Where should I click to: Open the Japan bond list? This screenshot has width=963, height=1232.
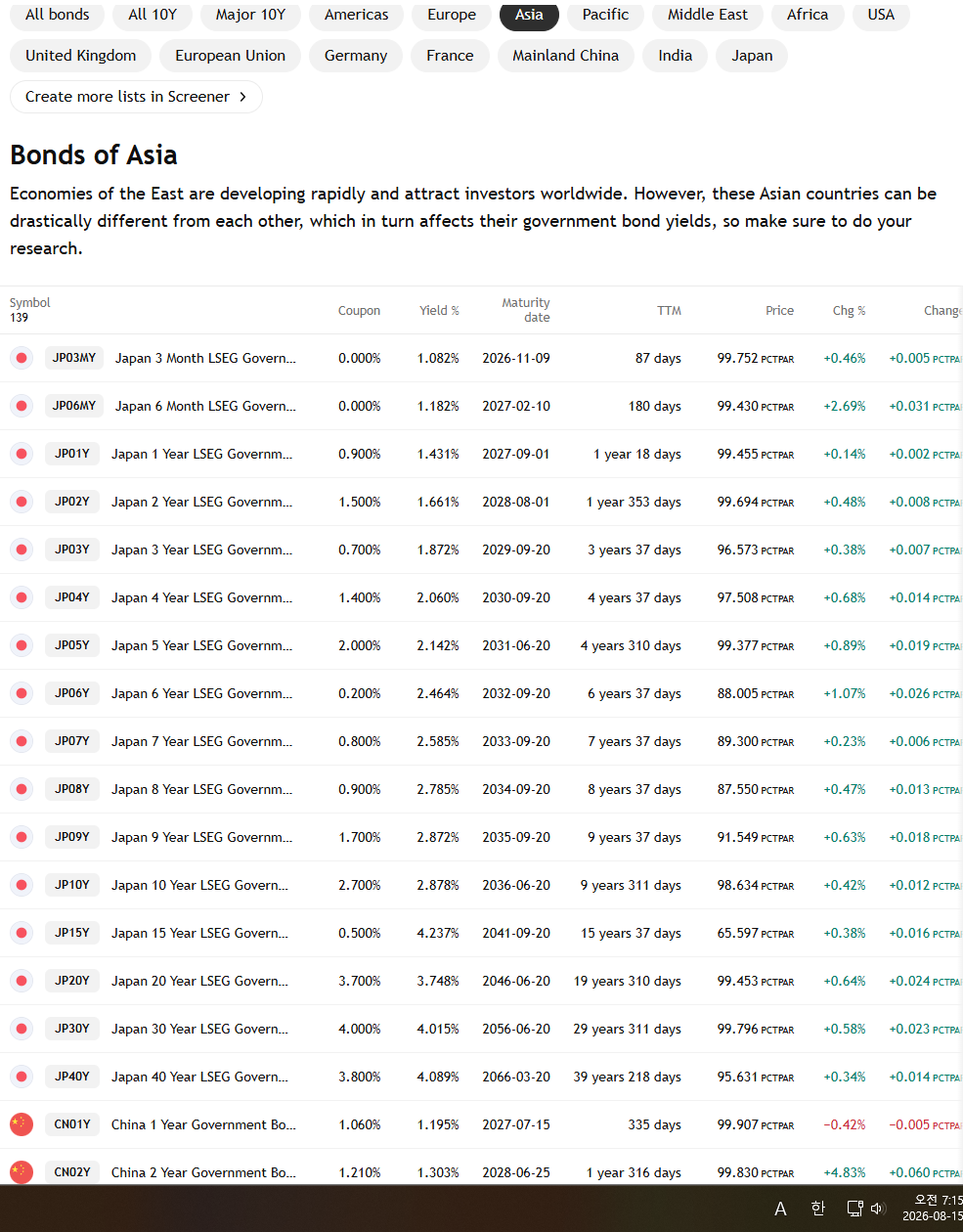pos(752,56)
